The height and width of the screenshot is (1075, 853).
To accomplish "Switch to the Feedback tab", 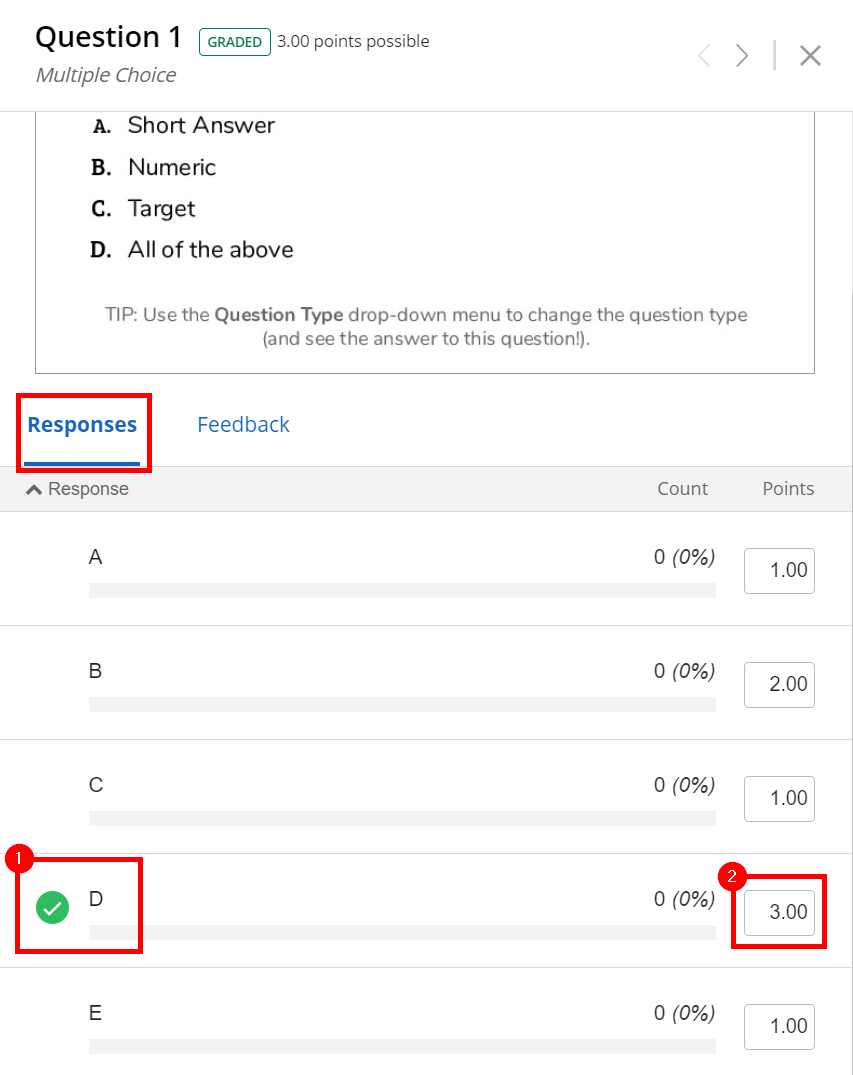I will pyautogui.click(x=243, y=424).
